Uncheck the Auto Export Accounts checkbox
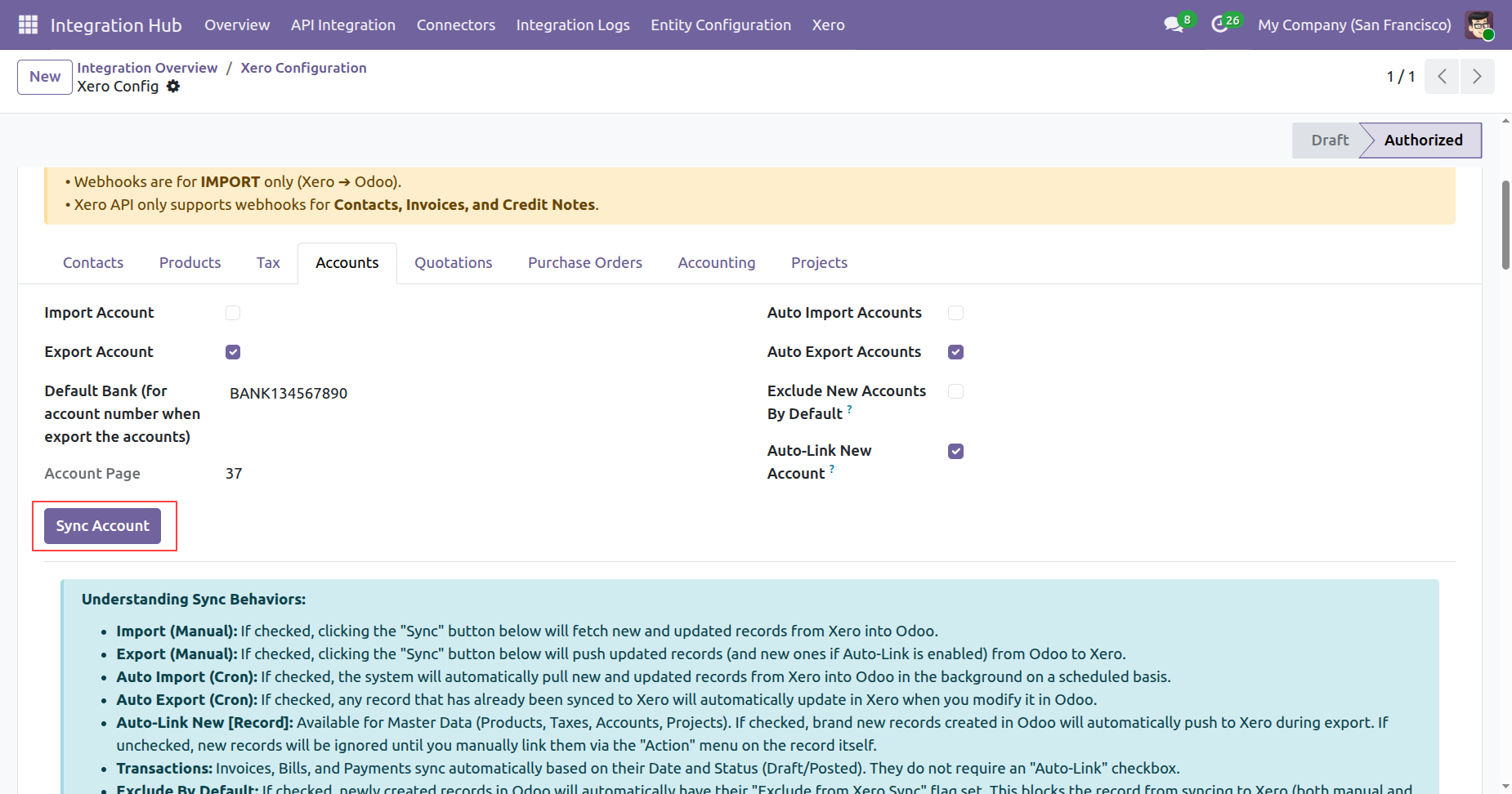Image resolution: width=1512 pixels, height=794 pixels. (x=955, y=352)
